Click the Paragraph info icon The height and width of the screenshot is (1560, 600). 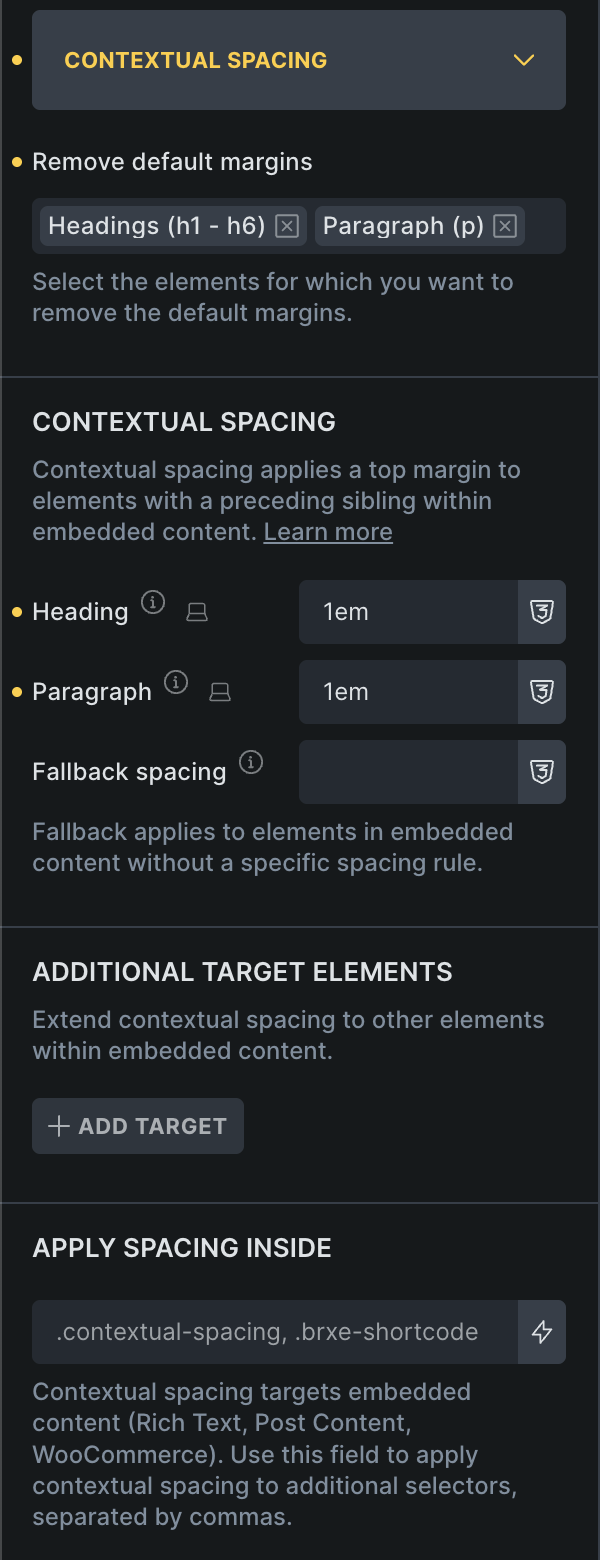(x=176, y=682)
